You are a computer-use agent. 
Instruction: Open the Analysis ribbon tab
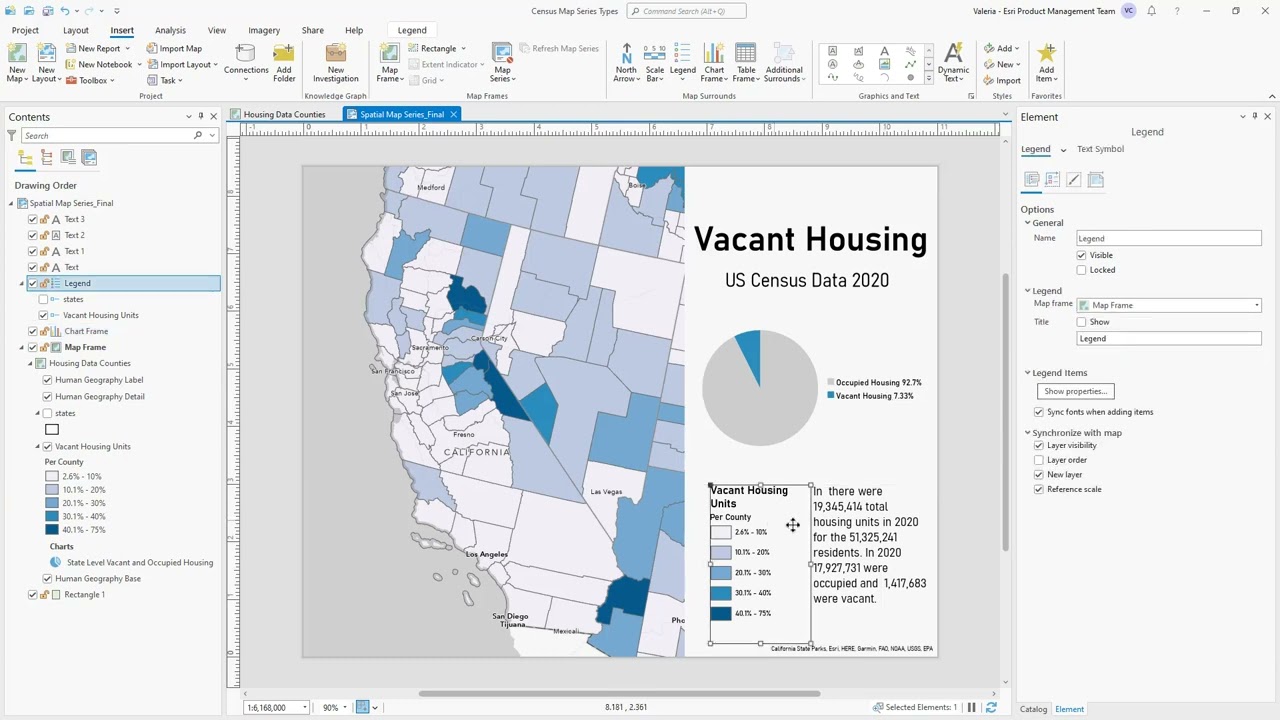170,30
